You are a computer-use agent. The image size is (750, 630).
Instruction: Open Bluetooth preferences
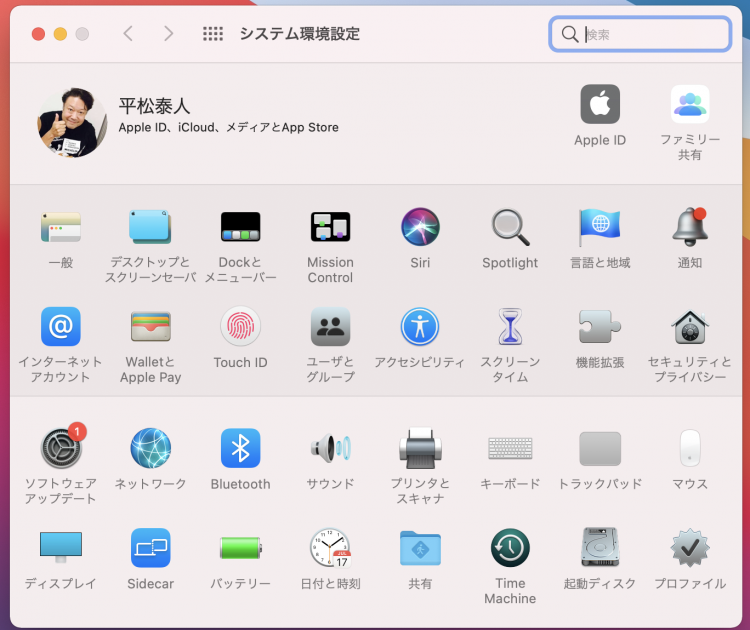(241, 448)
